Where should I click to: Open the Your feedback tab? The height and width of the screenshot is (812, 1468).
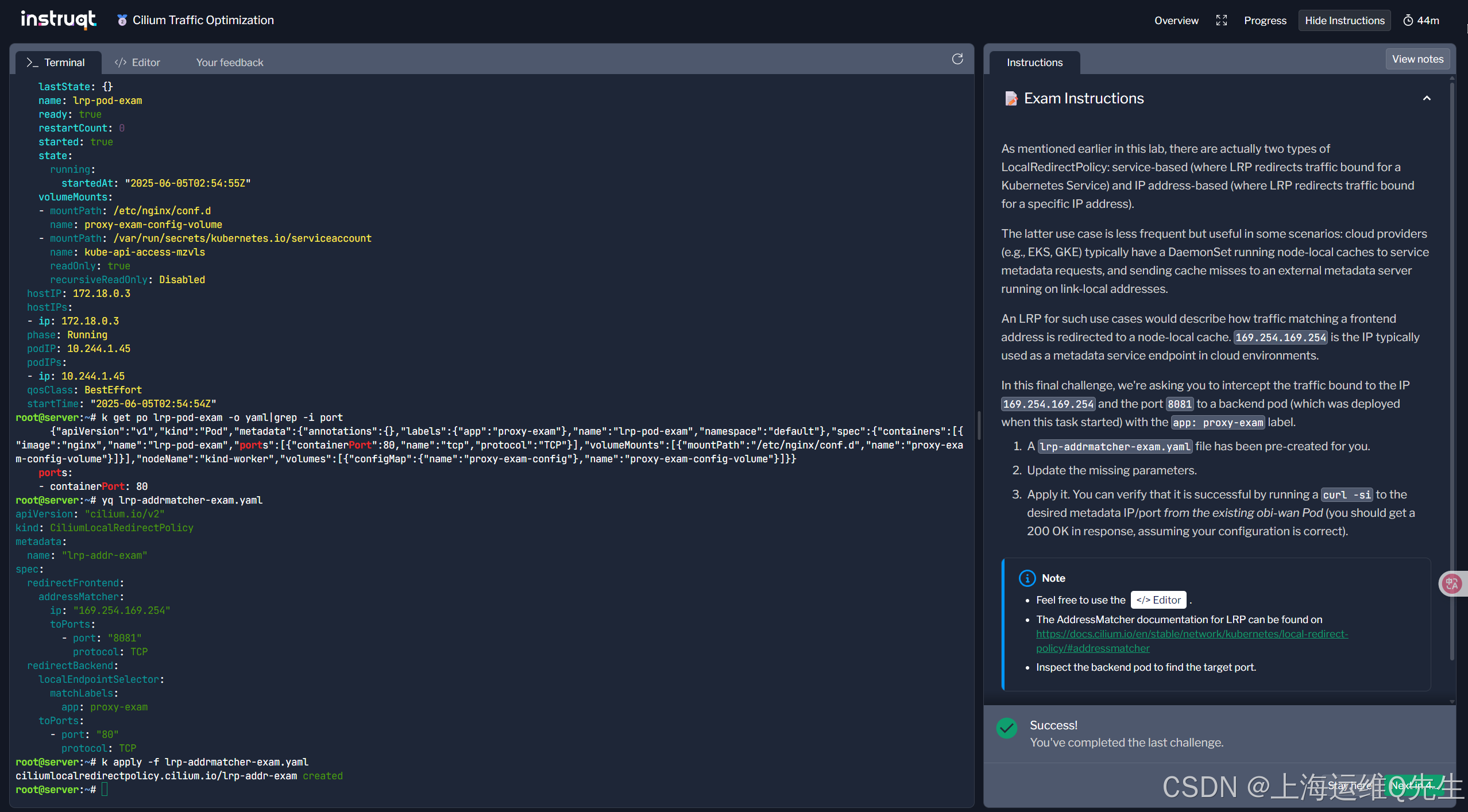coord(229,62)
